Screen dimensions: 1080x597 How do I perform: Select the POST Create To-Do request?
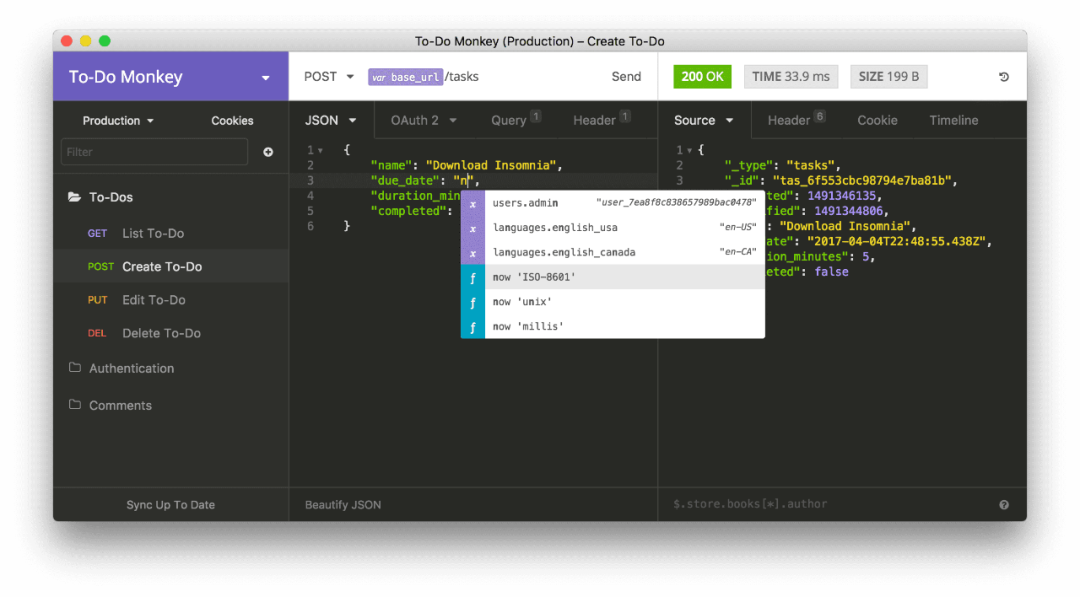tap(171, 266)
